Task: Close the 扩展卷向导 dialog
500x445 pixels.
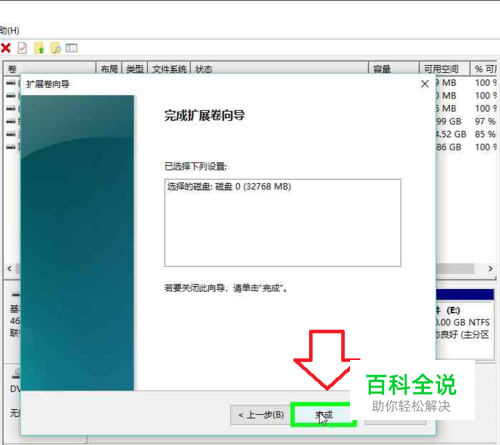Action: pyautogui.click(x=424, y=84)
